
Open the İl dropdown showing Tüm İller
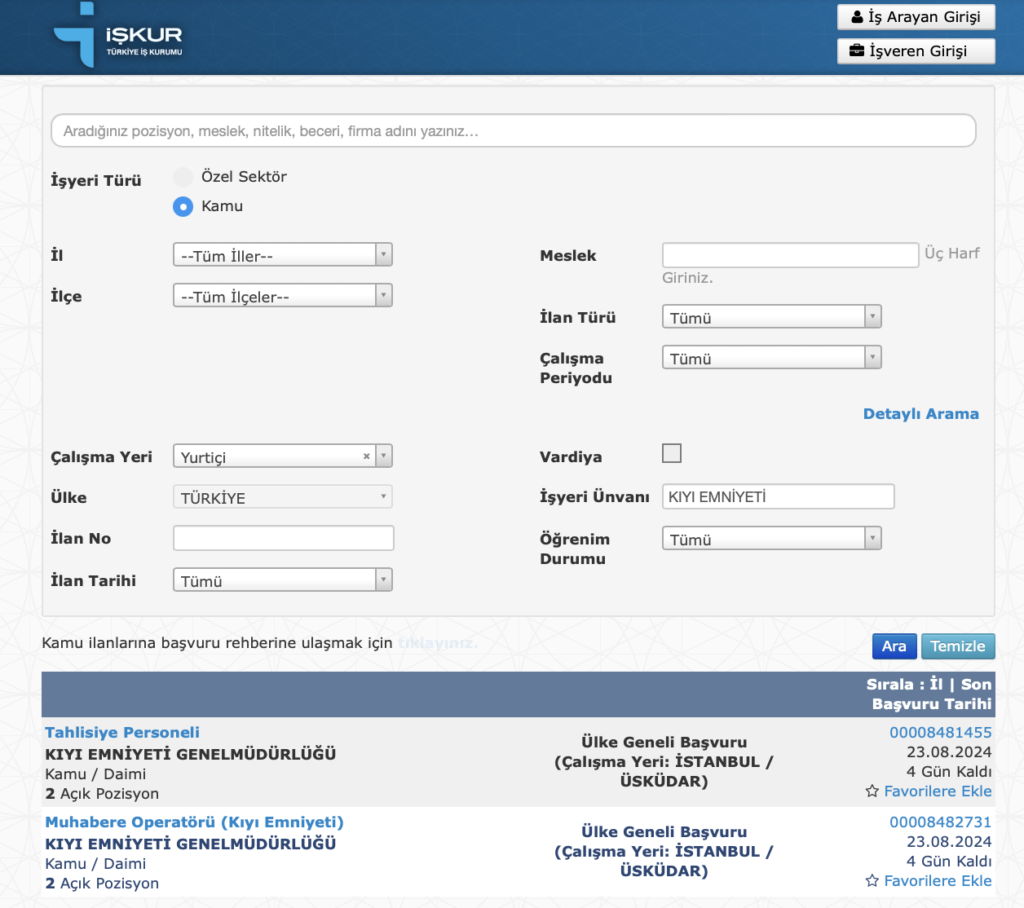point(283,255)
